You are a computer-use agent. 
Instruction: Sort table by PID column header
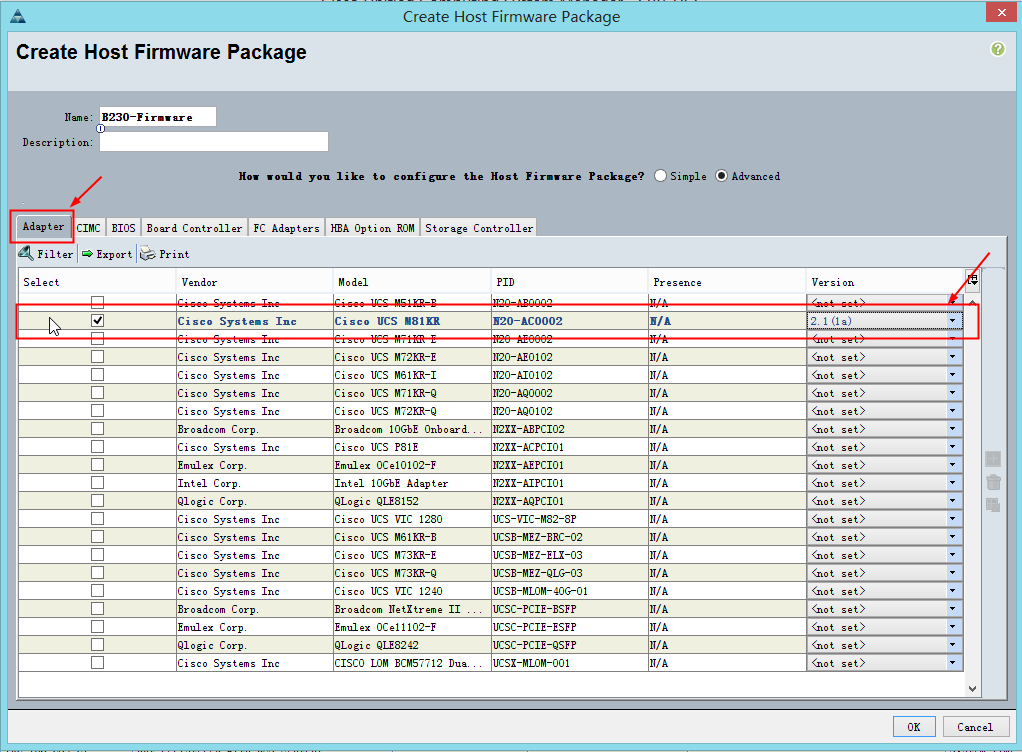coord(569,282)
